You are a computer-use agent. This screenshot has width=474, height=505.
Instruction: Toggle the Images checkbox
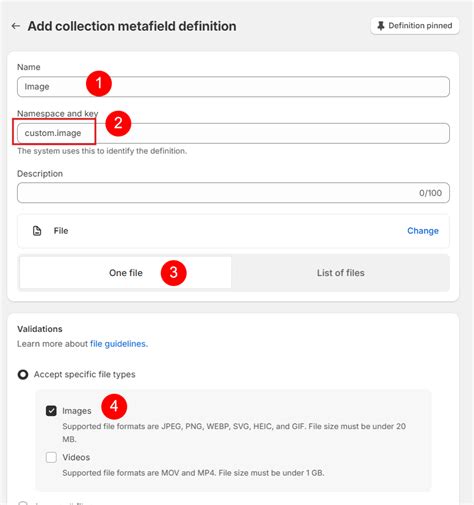tap(51, 411)
